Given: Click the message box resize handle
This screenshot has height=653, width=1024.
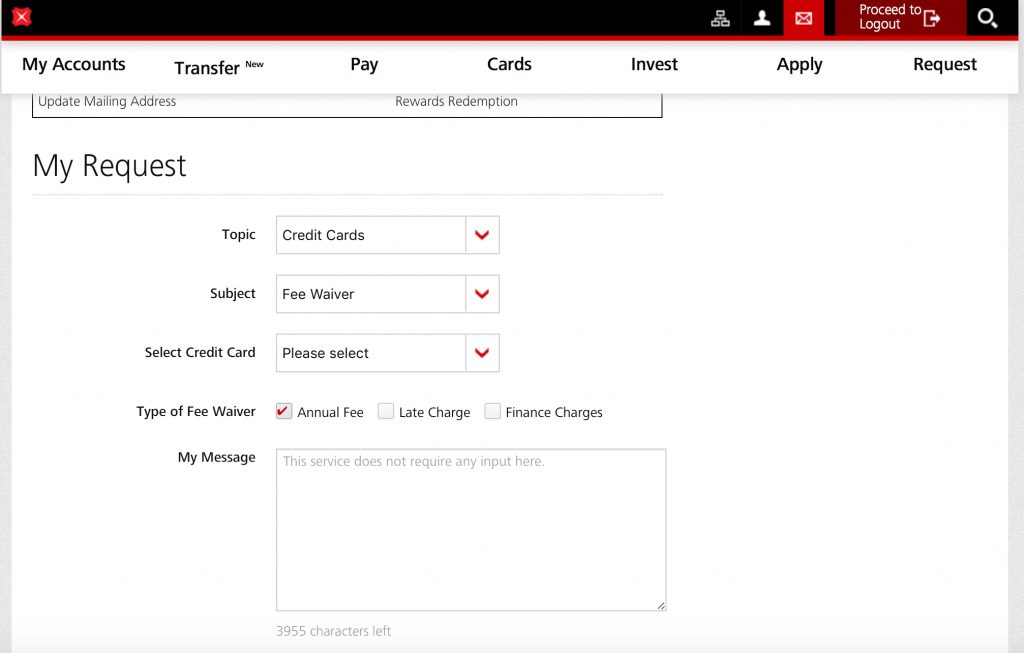Looking at the screenshot, I should [x=661, y=605].
